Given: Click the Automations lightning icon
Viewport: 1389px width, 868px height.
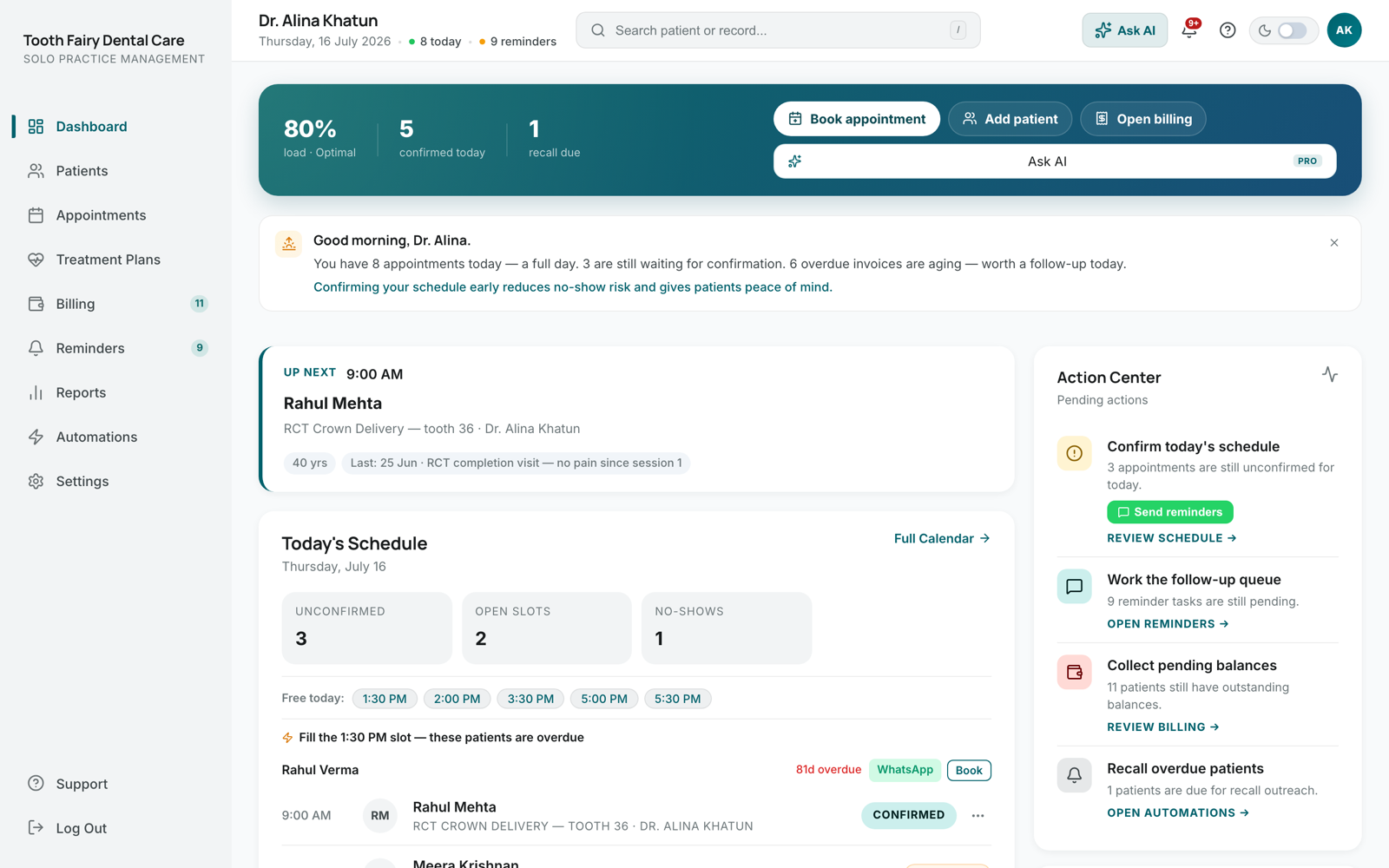Looking at the screenshot, I should point(36,437).
